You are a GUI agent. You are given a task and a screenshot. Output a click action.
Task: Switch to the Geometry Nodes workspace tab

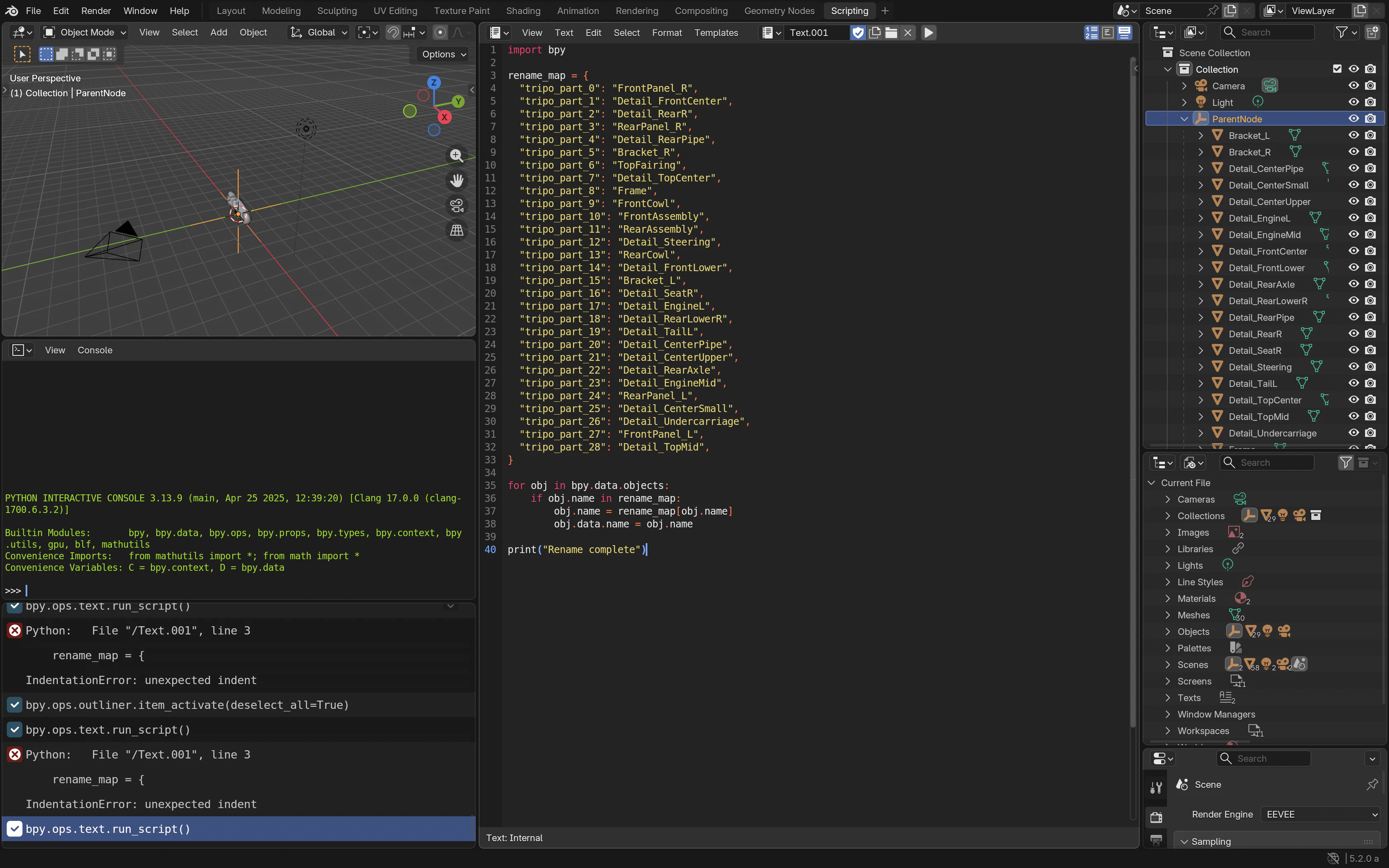coord(779,10)
